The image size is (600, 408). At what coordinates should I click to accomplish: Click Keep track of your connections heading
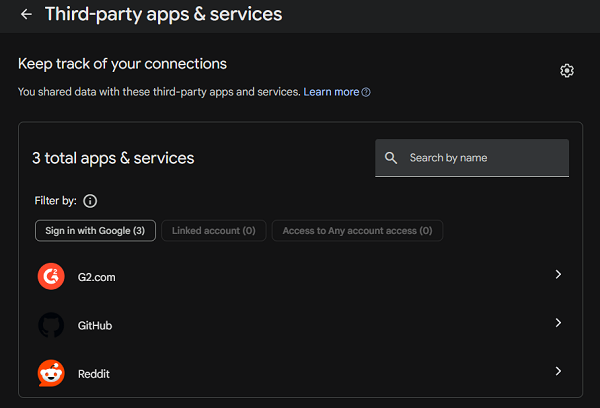pos(122,64)
